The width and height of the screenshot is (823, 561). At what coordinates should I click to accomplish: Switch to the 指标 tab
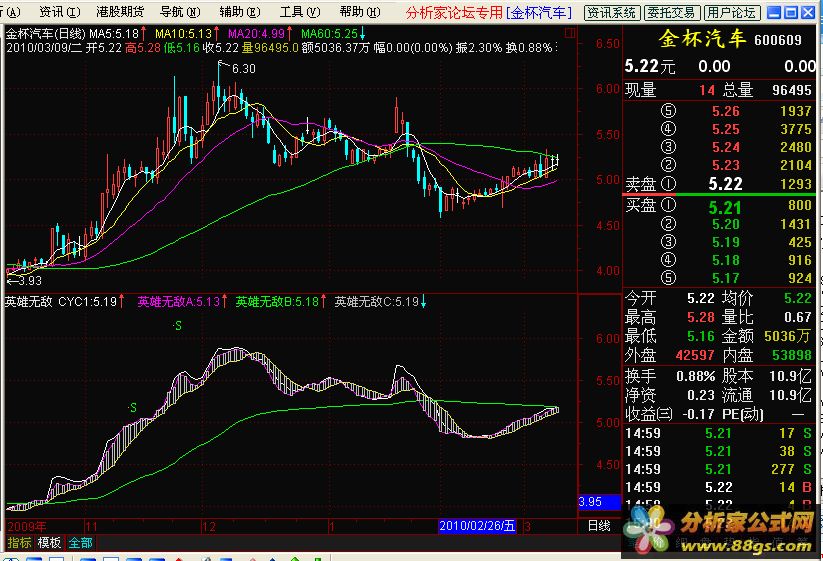click(x=19, y=543)
